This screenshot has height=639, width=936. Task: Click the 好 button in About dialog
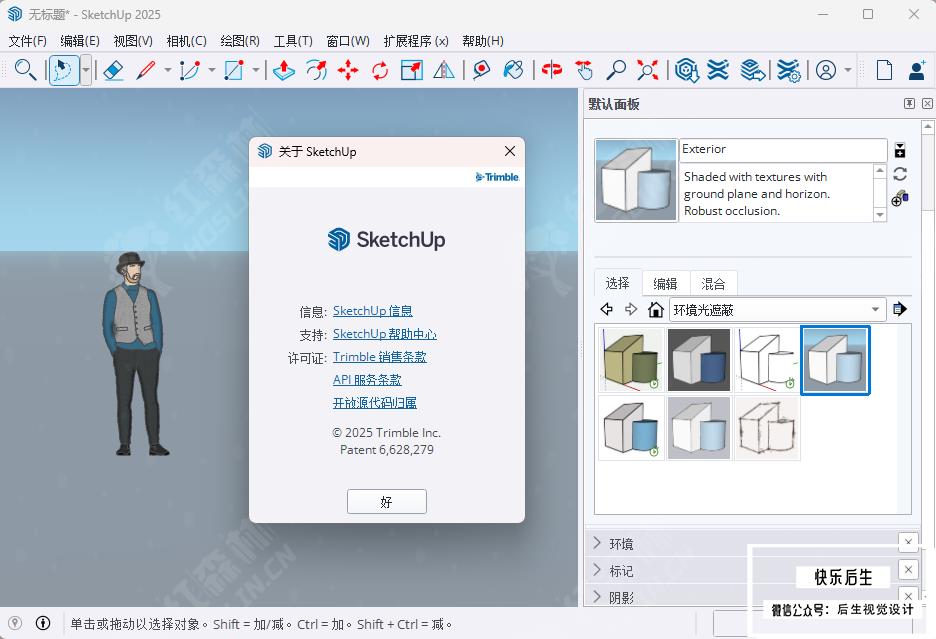point(387,501)
